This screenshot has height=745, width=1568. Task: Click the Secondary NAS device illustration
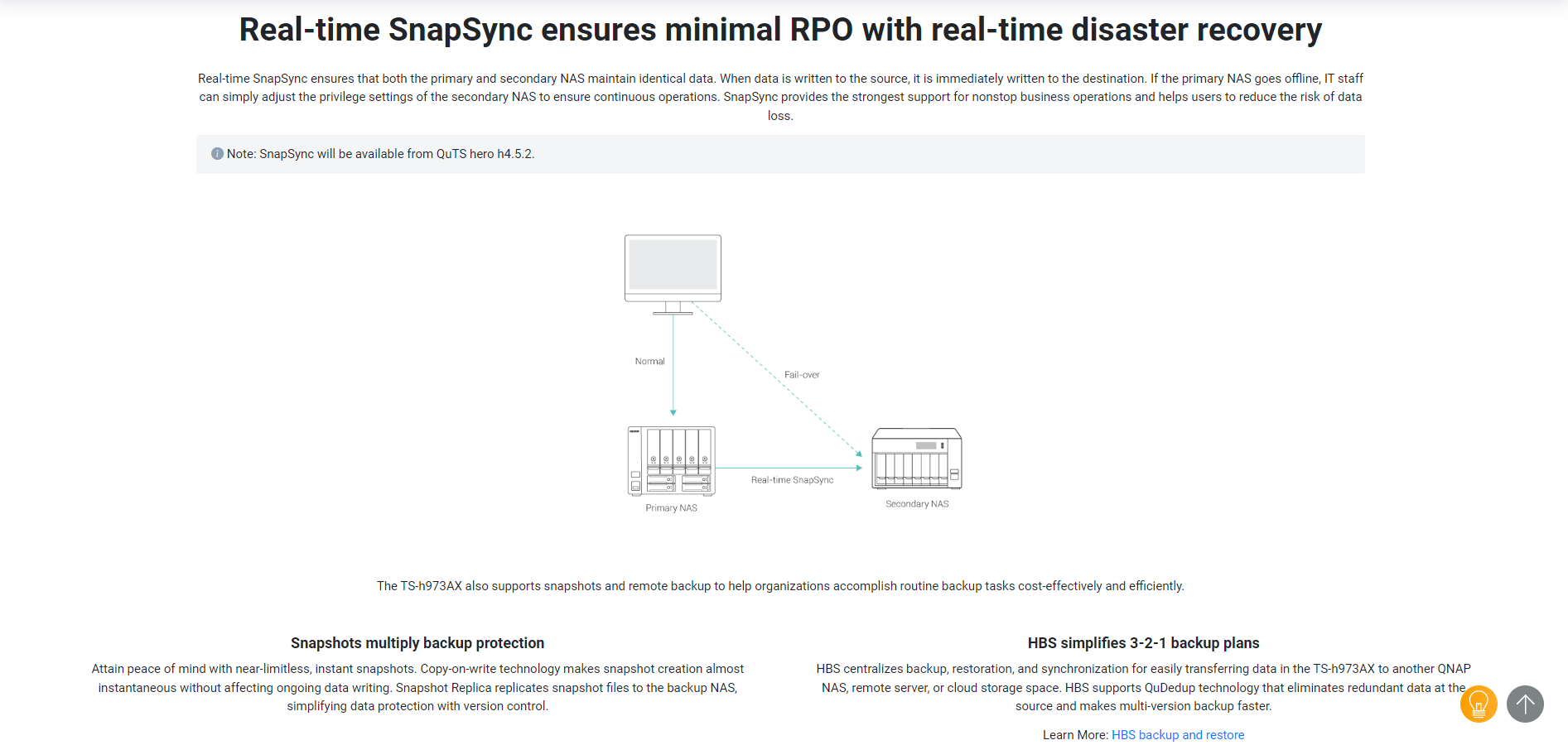(917, 459)
